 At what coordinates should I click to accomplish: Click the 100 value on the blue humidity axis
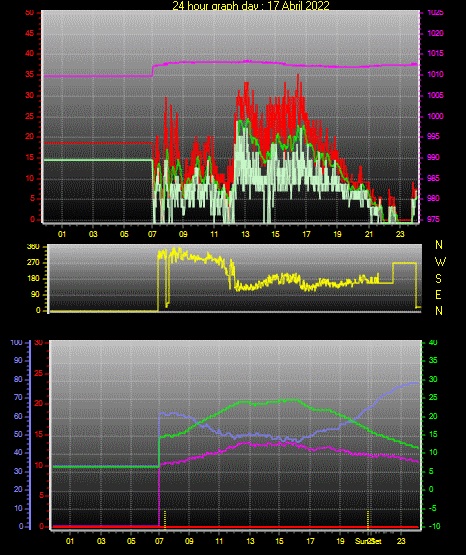tap(16, 342)
